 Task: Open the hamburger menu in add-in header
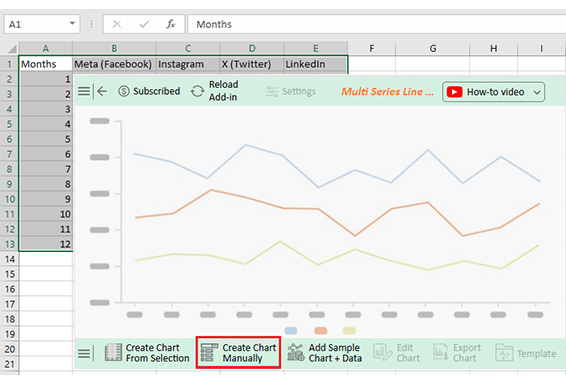pos(84,91)
